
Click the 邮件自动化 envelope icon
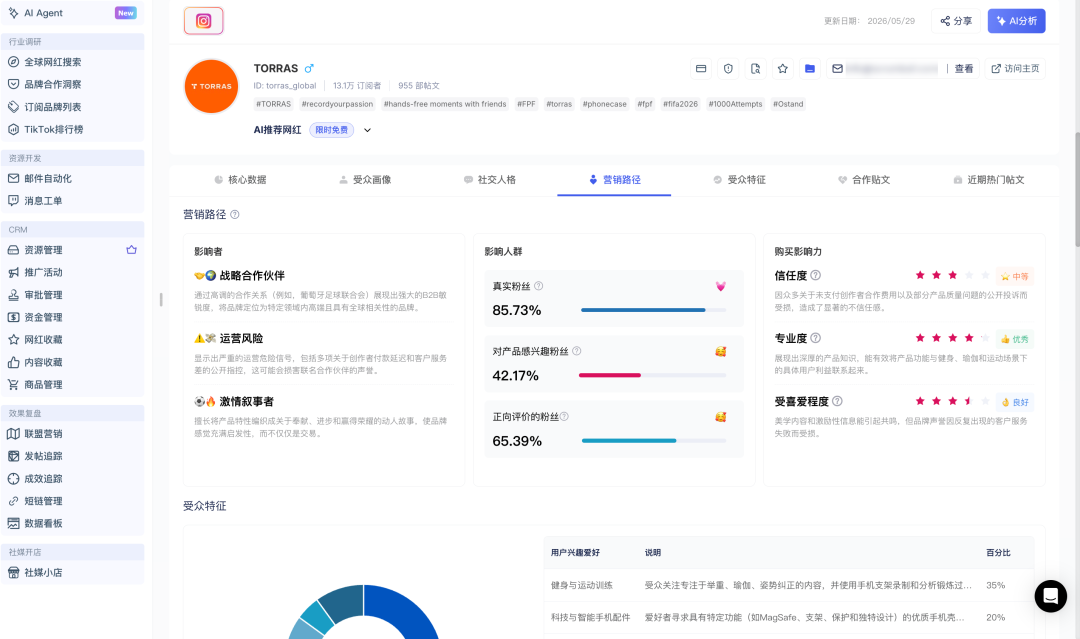[13, 178]
